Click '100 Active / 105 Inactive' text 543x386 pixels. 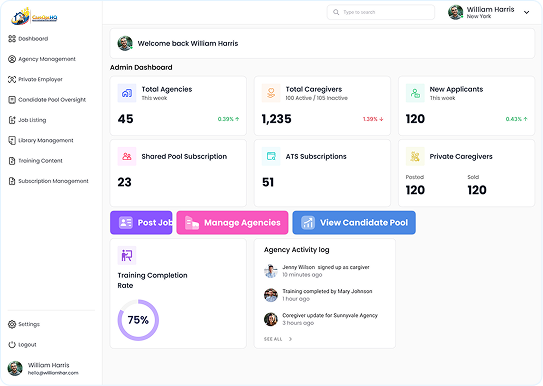pos(317,98)
